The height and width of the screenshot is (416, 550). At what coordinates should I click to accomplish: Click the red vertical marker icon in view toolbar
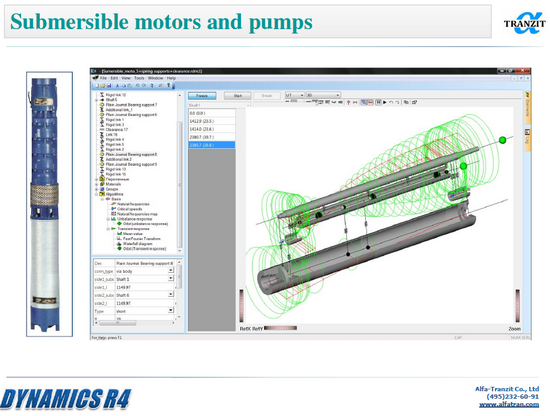click(x=348, y=102)
